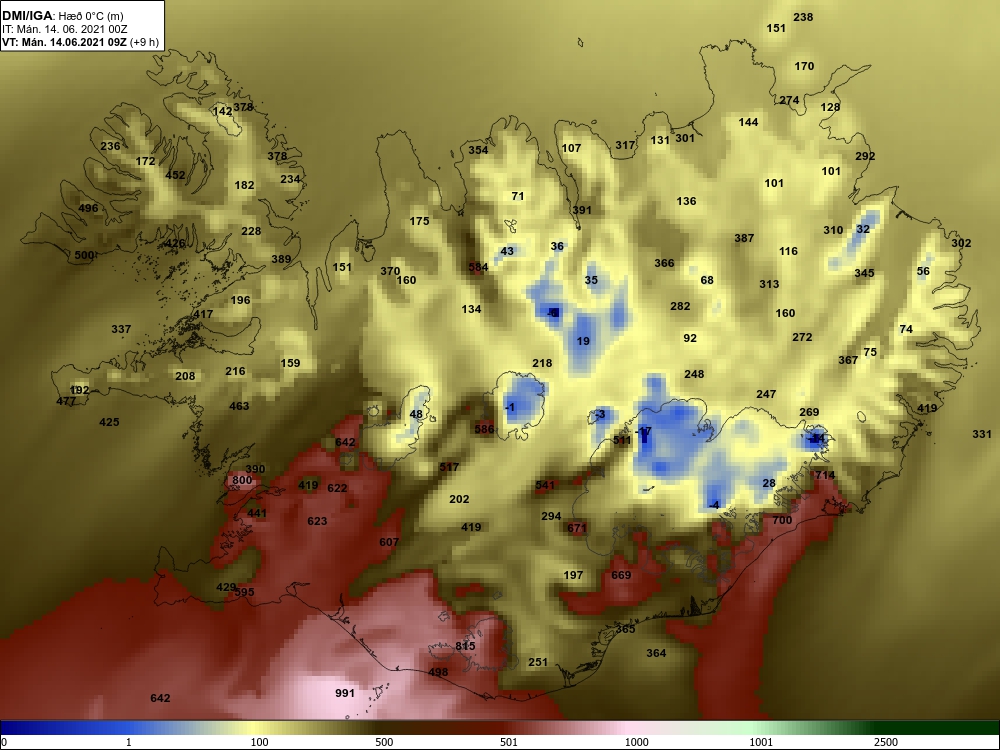
Task: Click the -17 value on the glacier
Action: (643, 432)
